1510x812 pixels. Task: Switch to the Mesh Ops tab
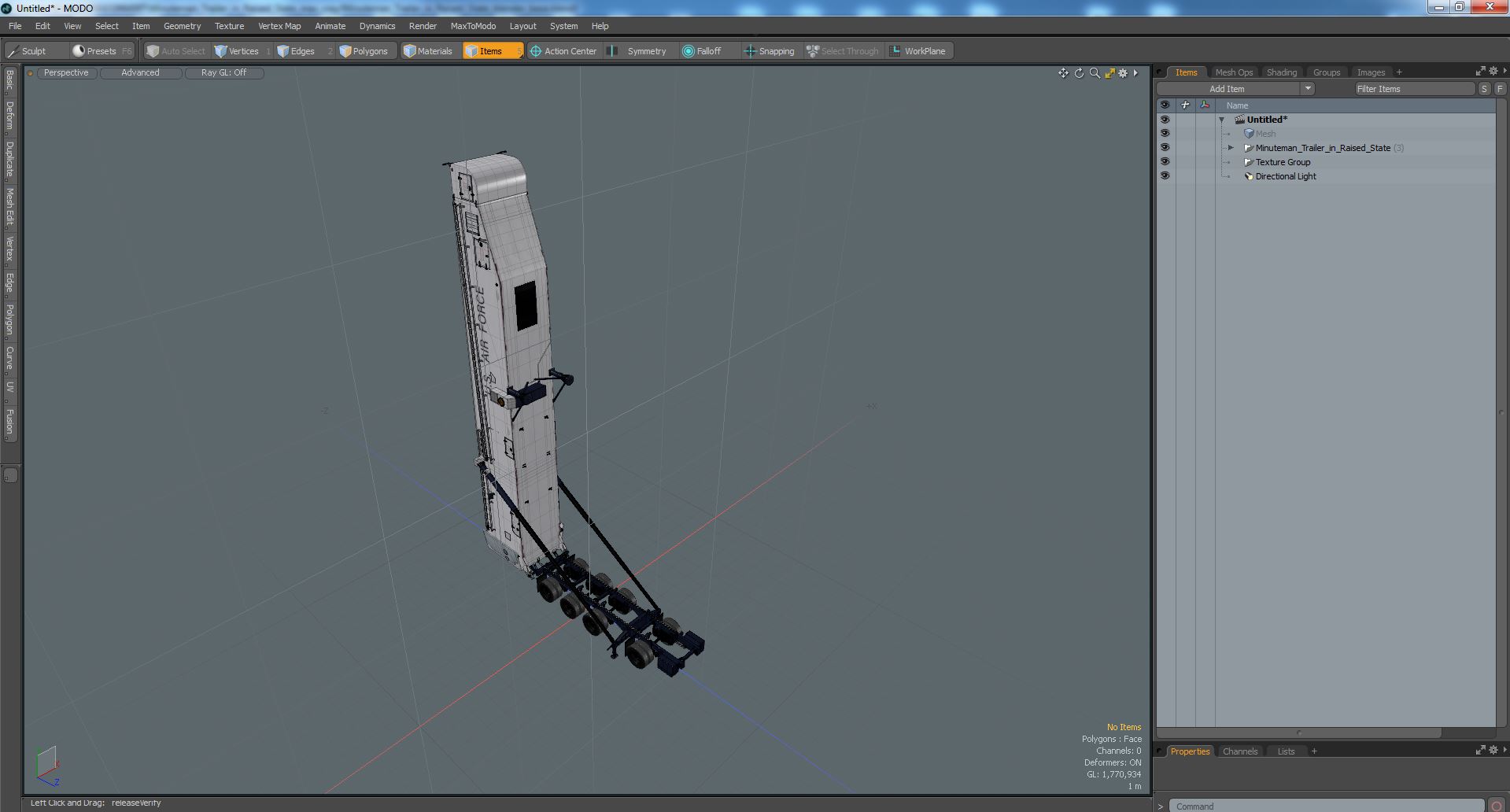(1233, 72)
